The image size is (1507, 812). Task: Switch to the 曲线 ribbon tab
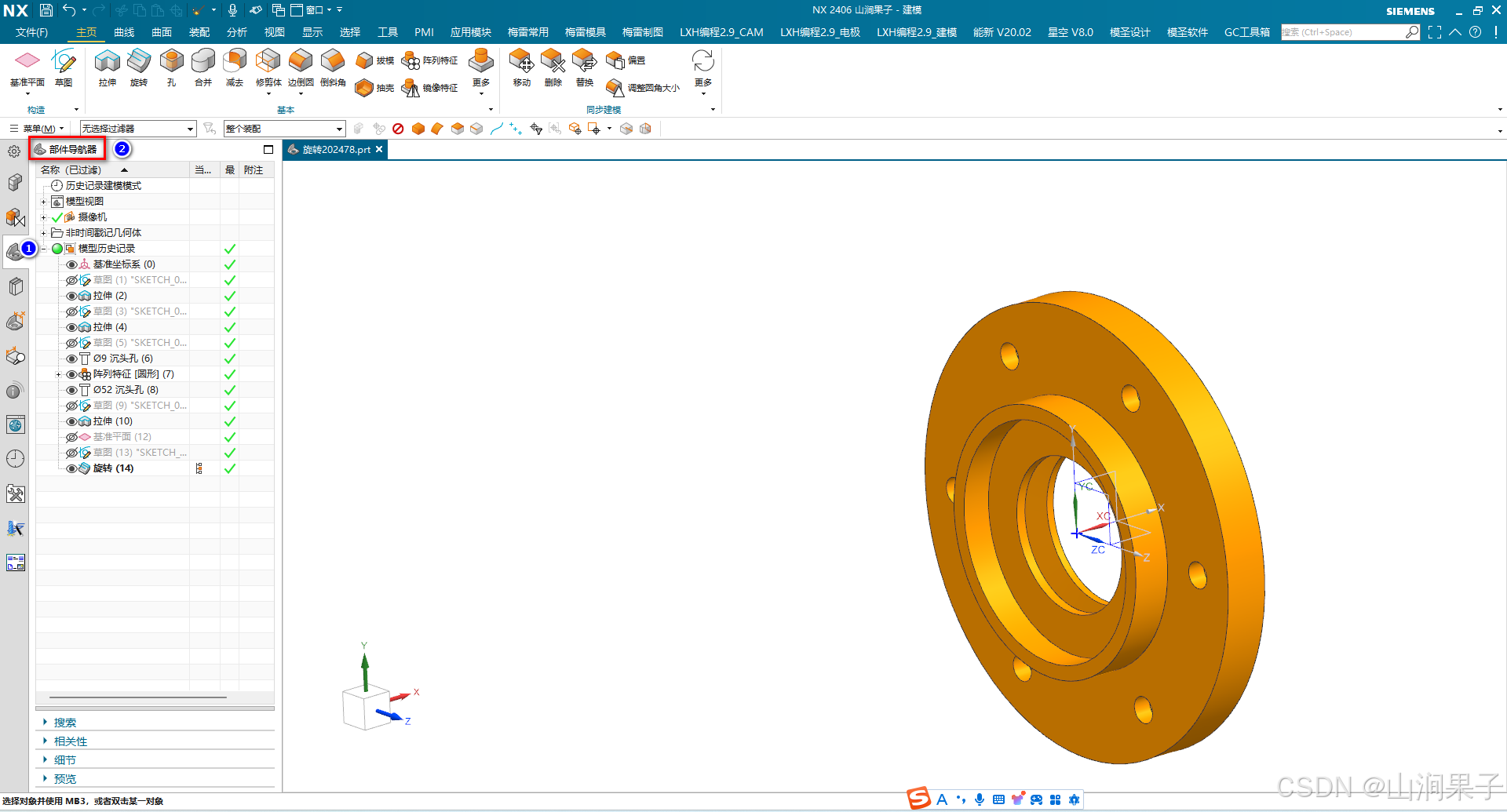coord(124,32)
